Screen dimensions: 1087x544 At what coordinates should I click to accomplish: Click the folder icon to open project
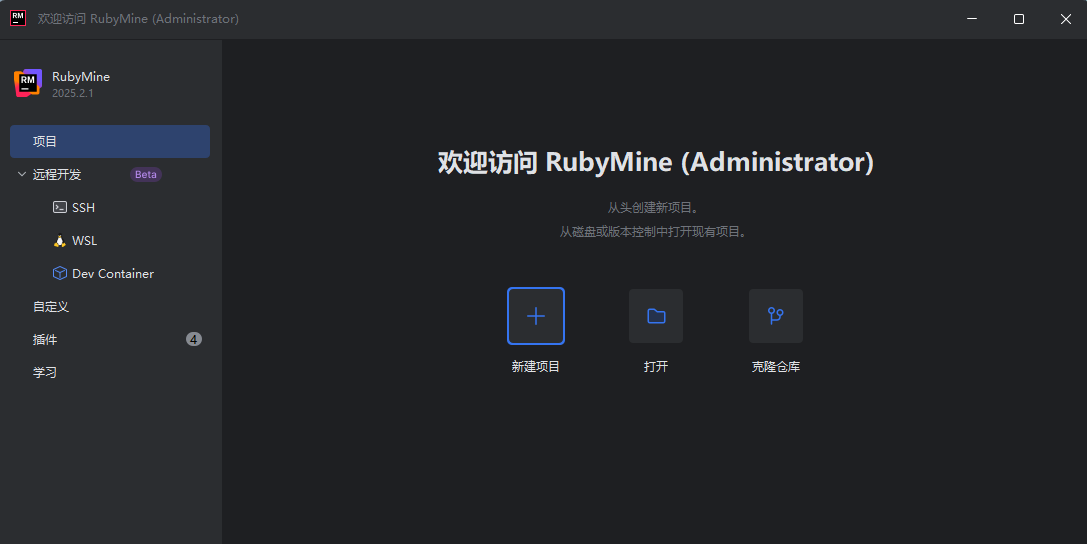tap(656, 316)
